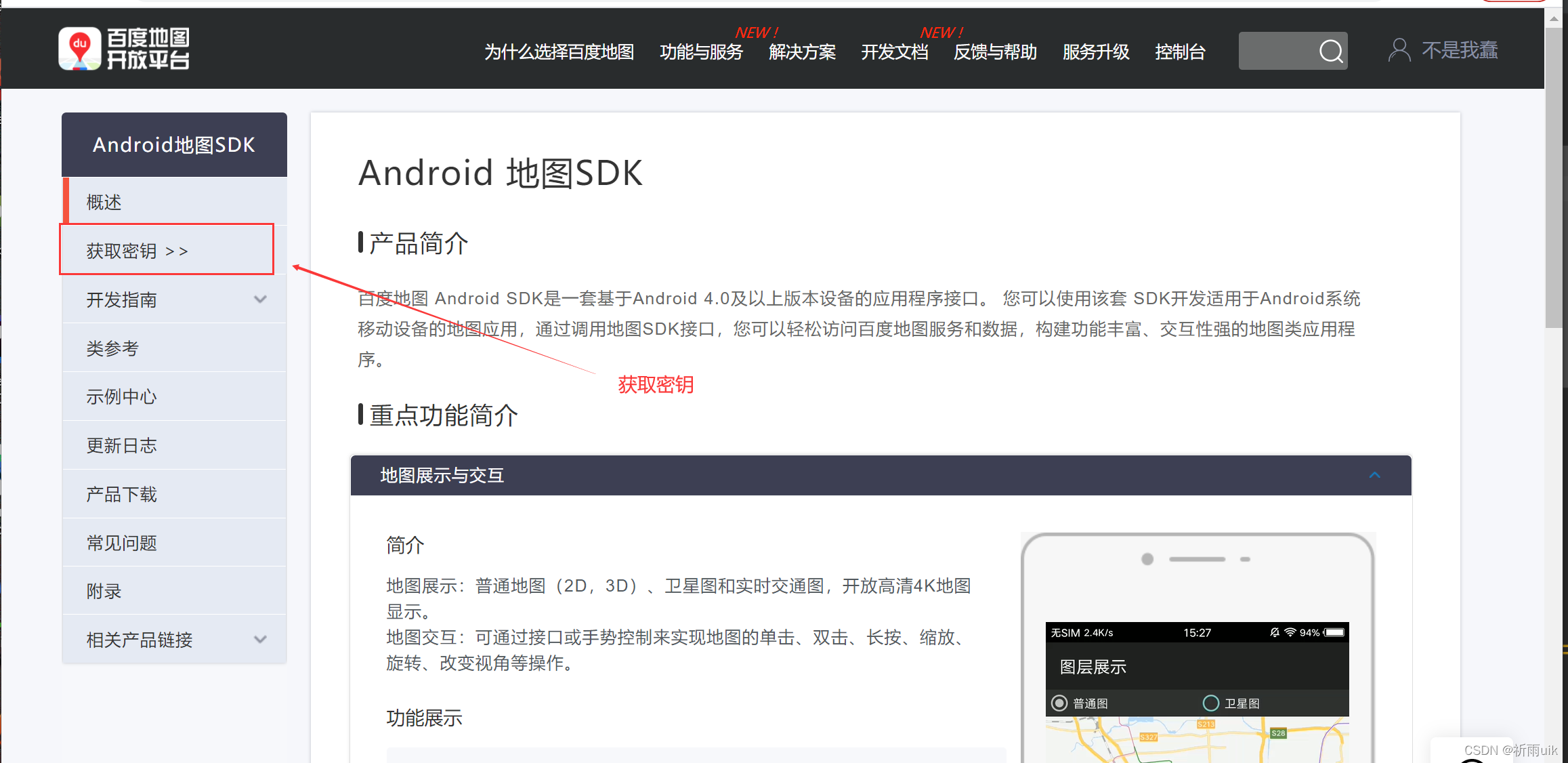The width and height of the screenshot is (1568, 763).
Task: Click the search magnifier icon
Action: [x=1331, y=51]
